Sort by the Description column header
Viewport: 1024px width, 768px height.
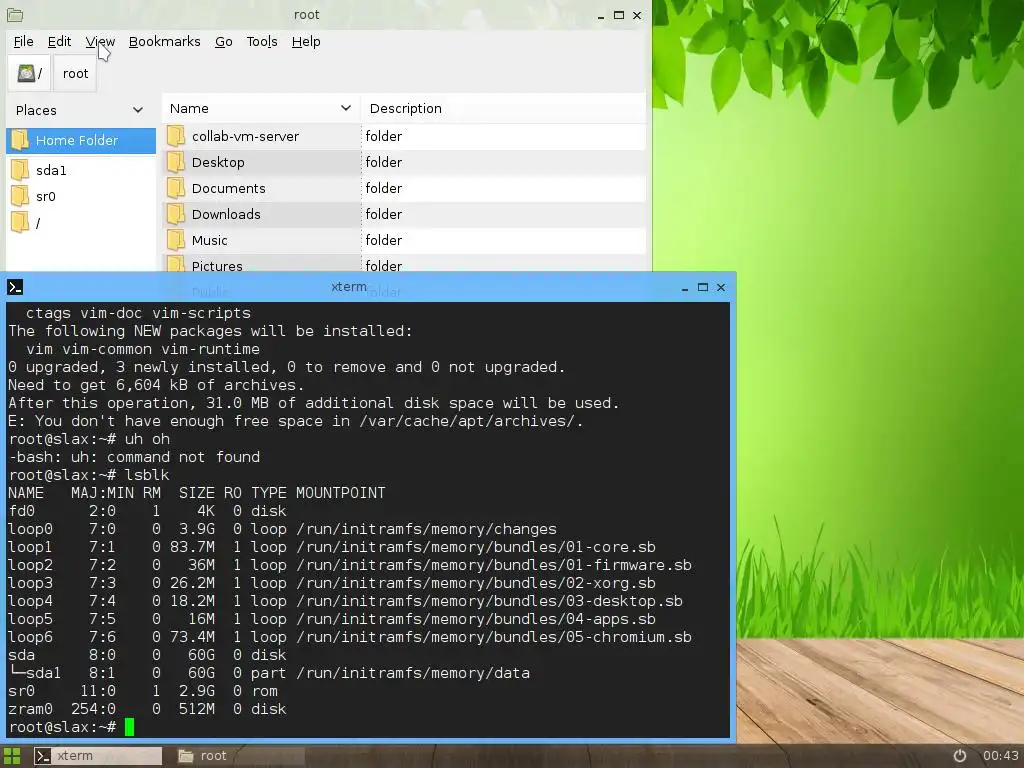(503, 108)
